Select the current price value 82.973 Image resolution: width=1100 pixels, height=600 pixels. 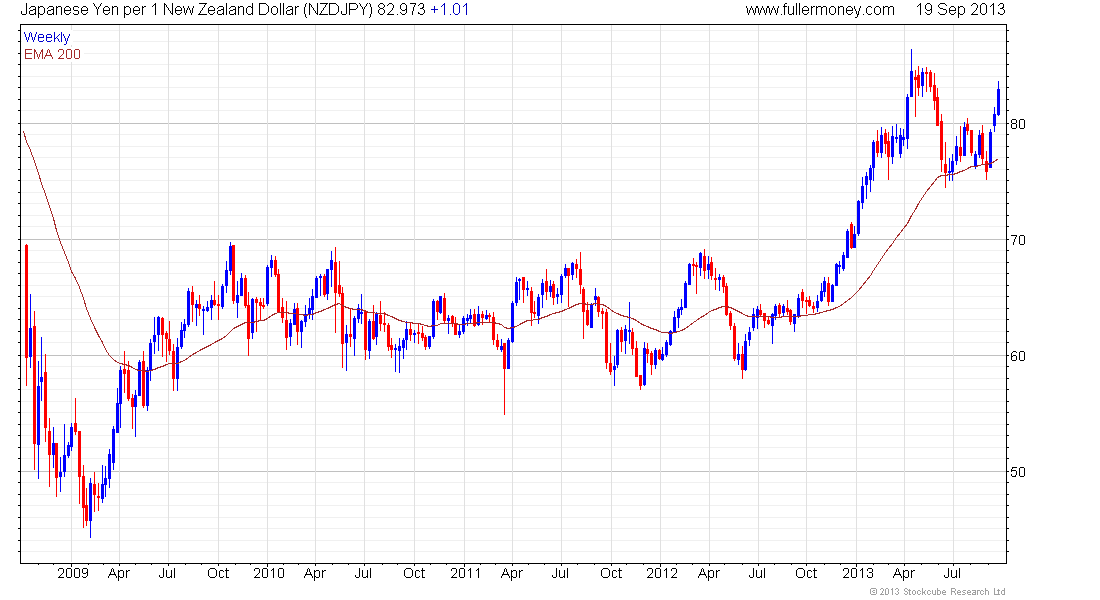tap(401, 10)
